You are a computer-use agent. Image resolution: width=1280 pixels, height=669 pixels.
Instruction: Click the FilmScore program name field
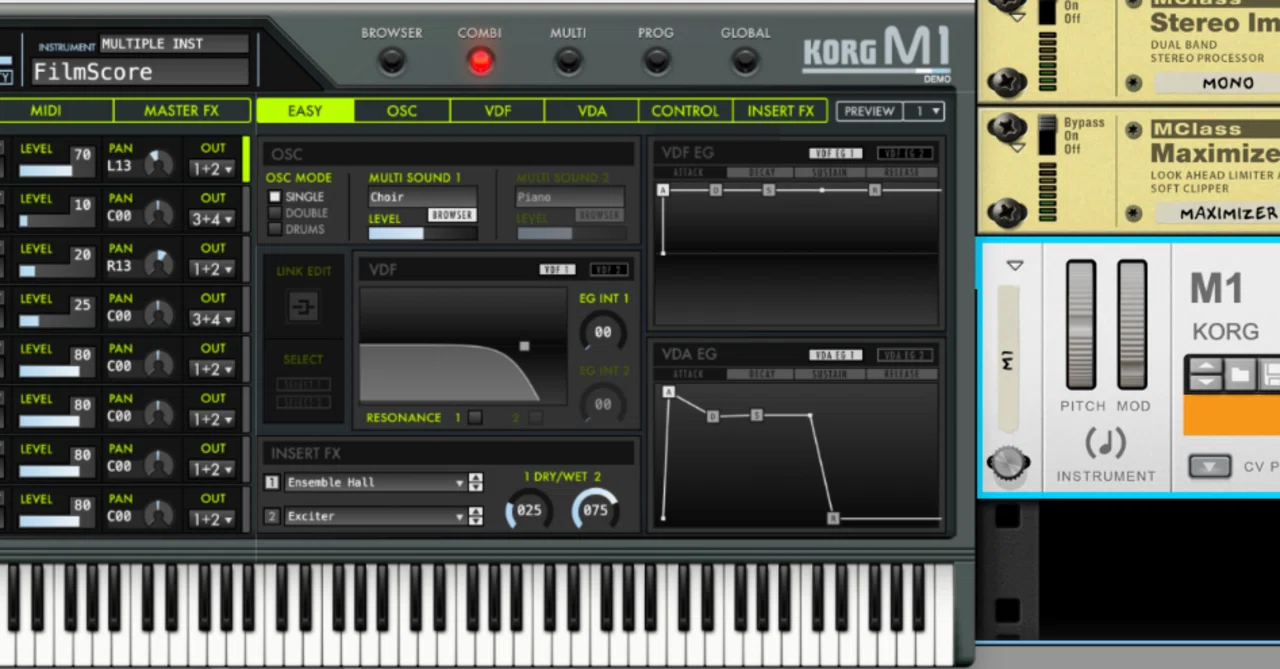point(140,72)
